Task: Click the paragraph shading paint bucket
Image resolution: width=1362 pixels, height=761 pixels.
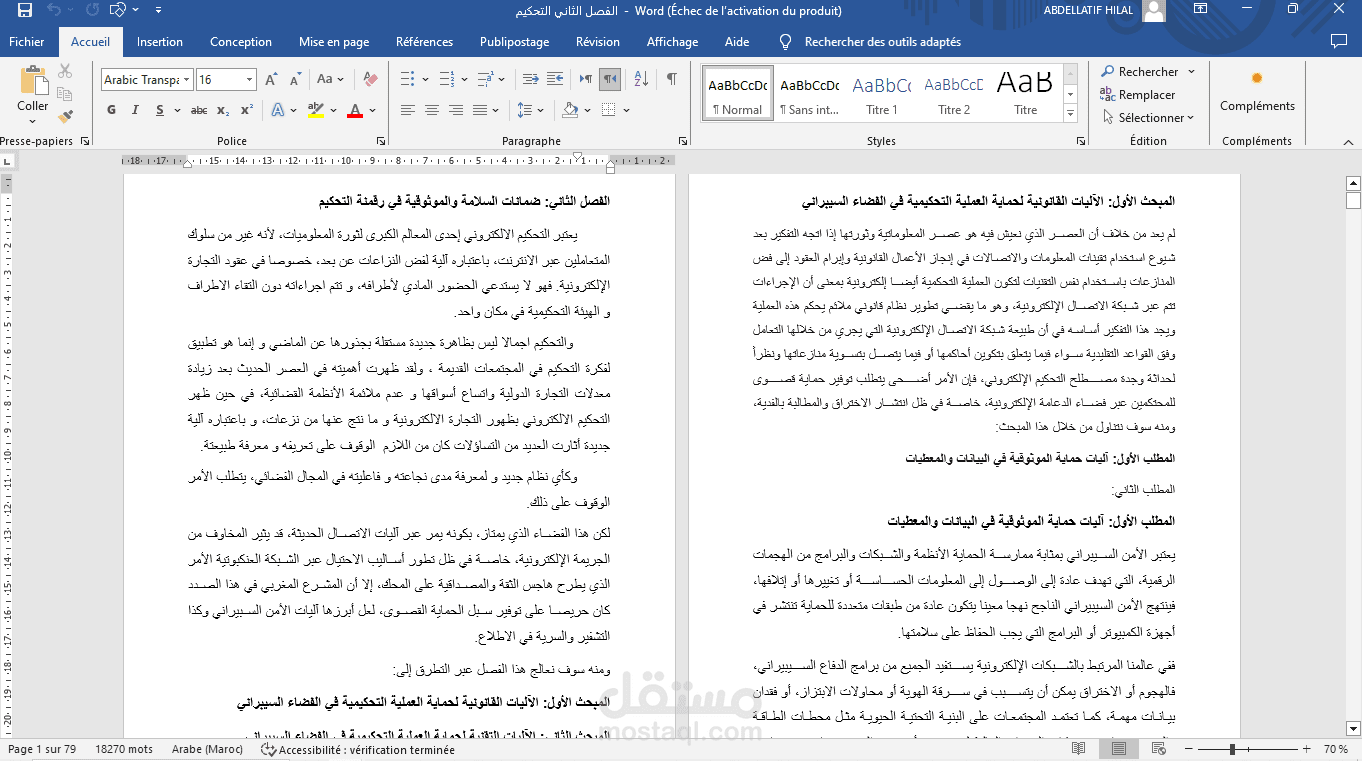Action: (x=570, y=110)
